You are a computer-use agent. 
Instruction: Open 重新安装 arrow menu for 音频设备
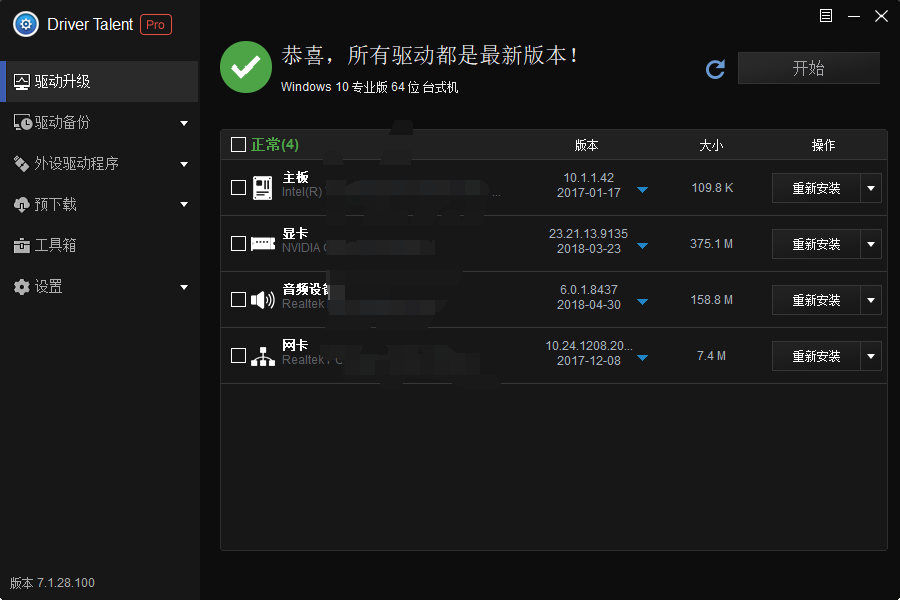coord(871,300)
